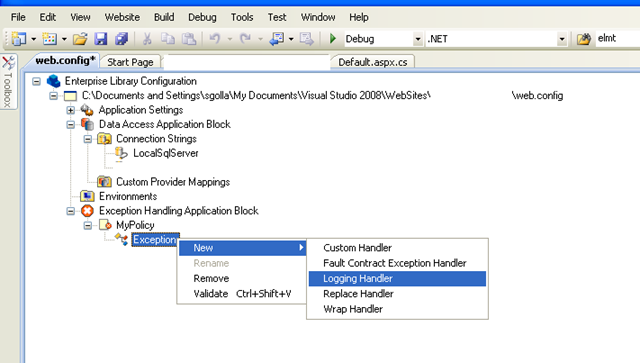Start debugging with the green play icon

[x=333, y=39]
